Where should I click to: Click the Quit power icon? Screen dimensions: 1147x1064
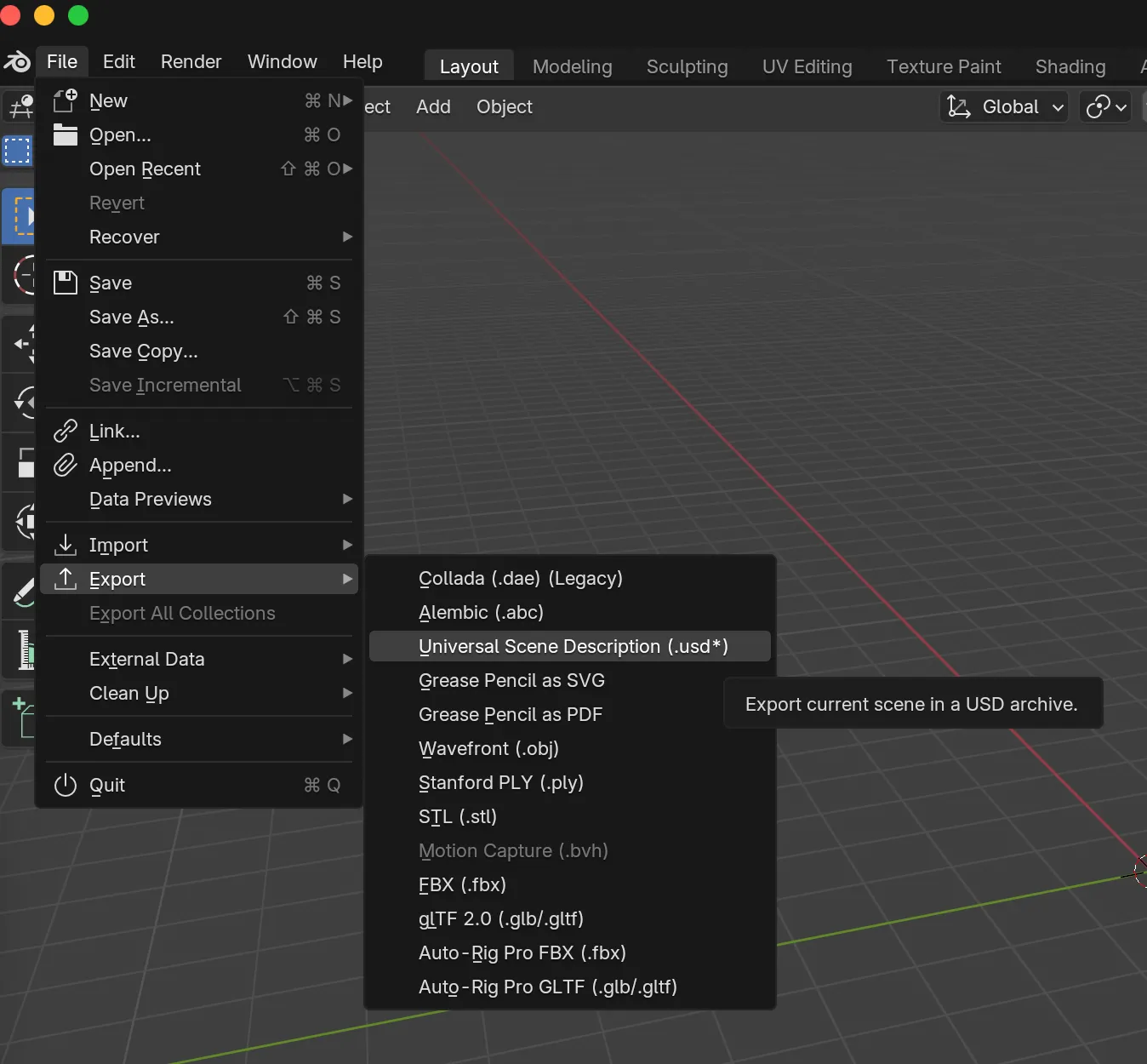[66, 785]
